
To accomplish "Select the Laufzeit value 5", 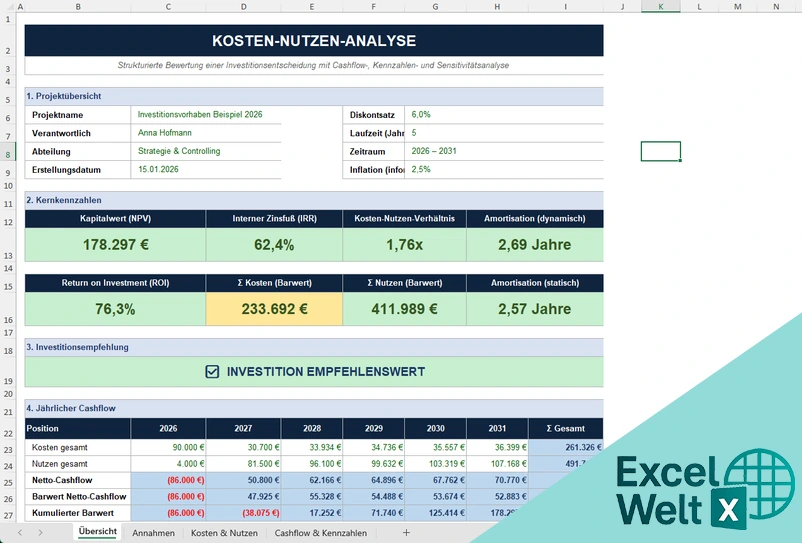I will 504,133.
